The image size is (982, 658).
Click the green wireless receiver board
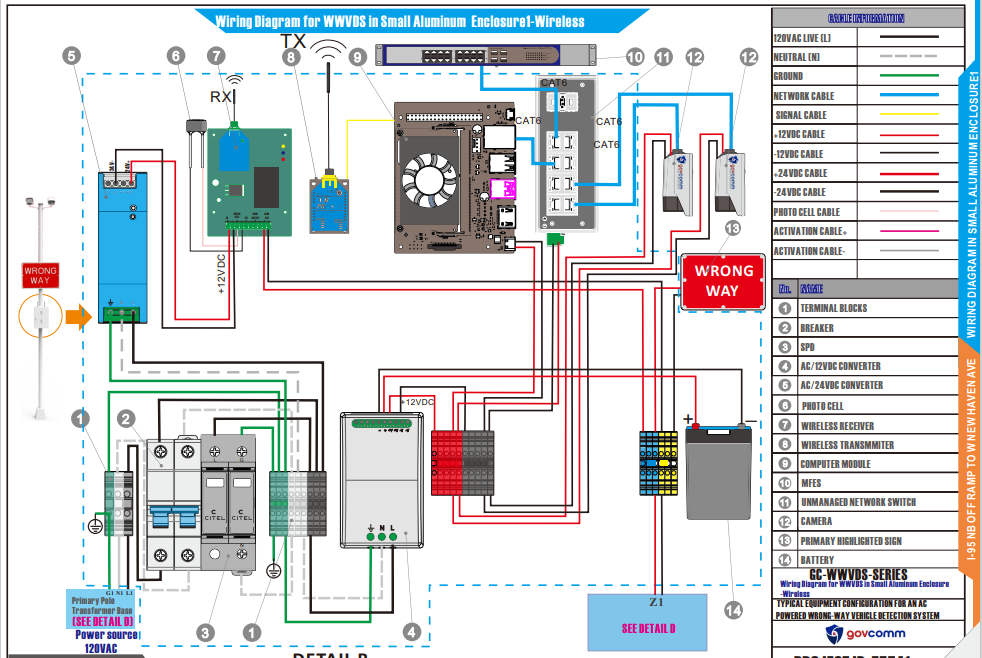249,183
